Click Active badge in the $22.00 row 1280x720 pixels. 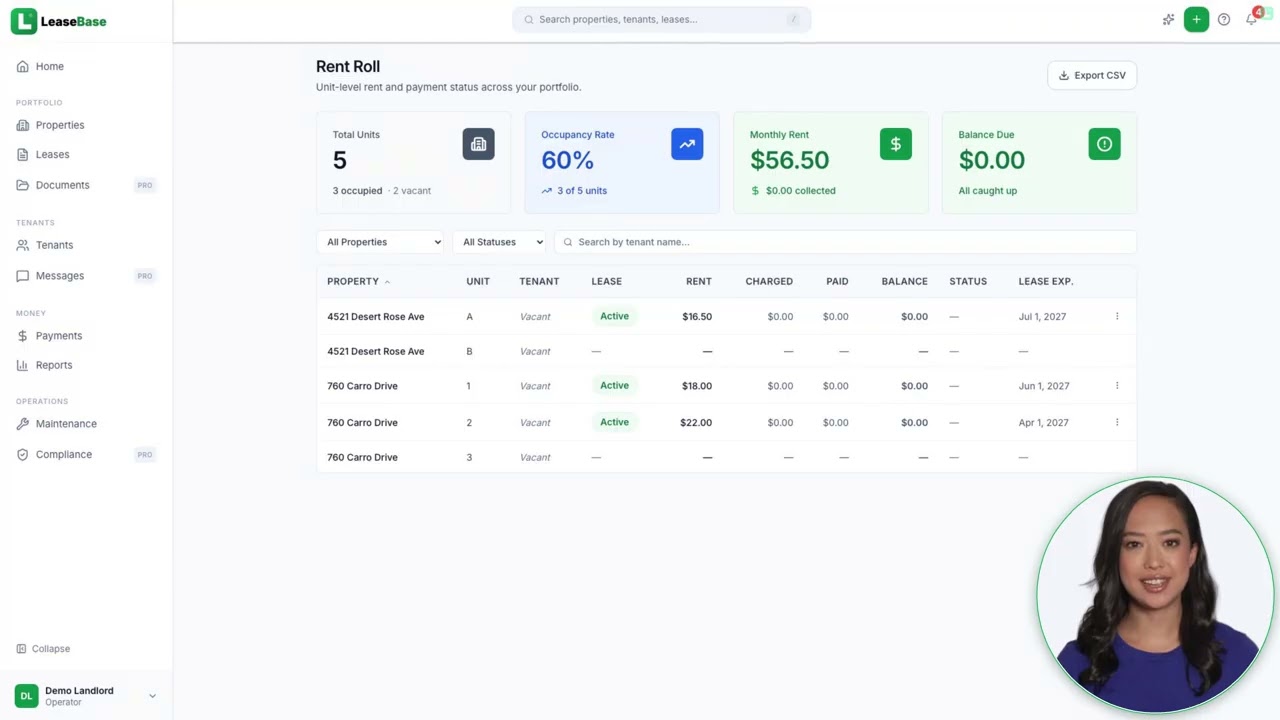click(614, 422)
